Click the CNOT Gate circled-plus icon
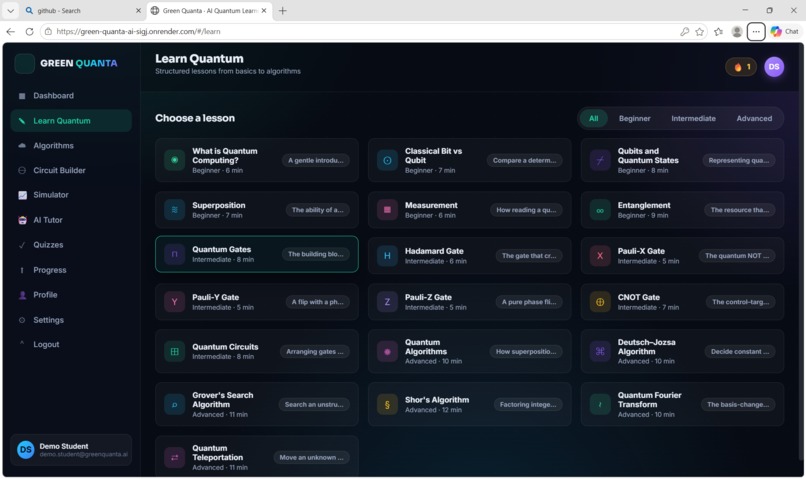The width and height of the screenshot is (806, 479). (600, 302)
